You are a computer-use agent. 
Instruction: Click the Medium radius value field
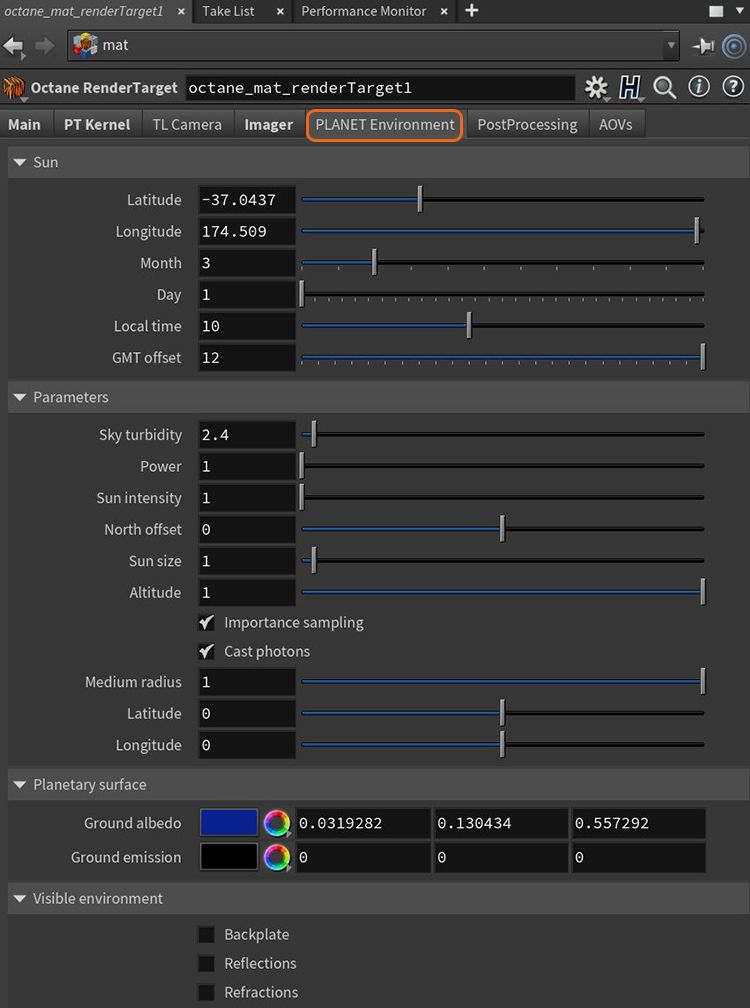point(247,682)
